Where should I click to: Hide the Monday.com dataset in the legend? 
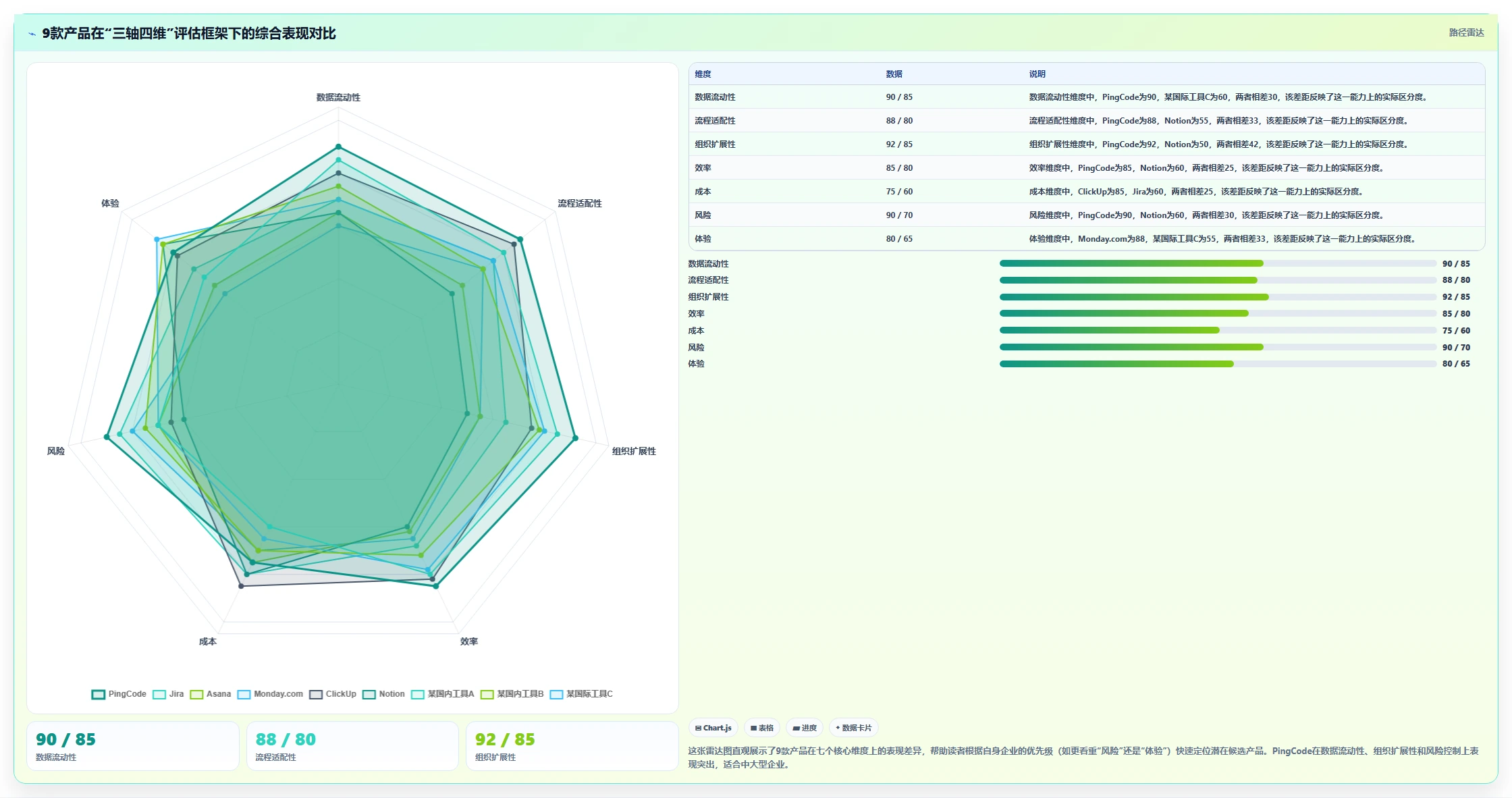pyautogui.click(x=270, y=694)
